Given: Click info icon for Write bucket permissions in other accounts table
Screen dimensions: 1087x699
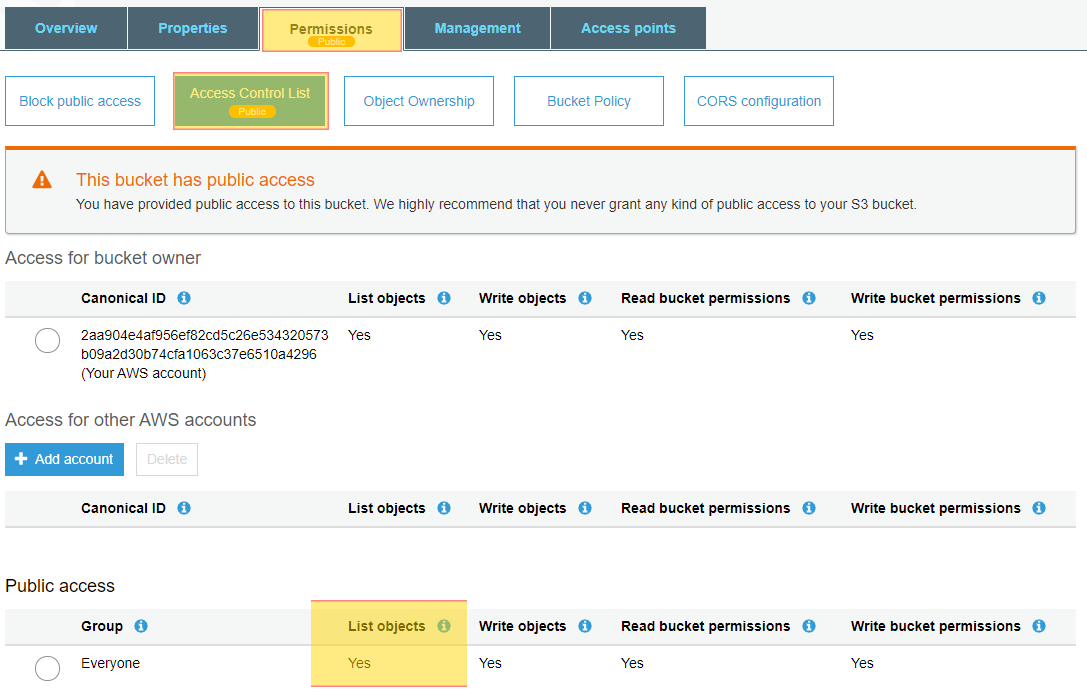Looking at the screenshot, I should click(1038, 508).
